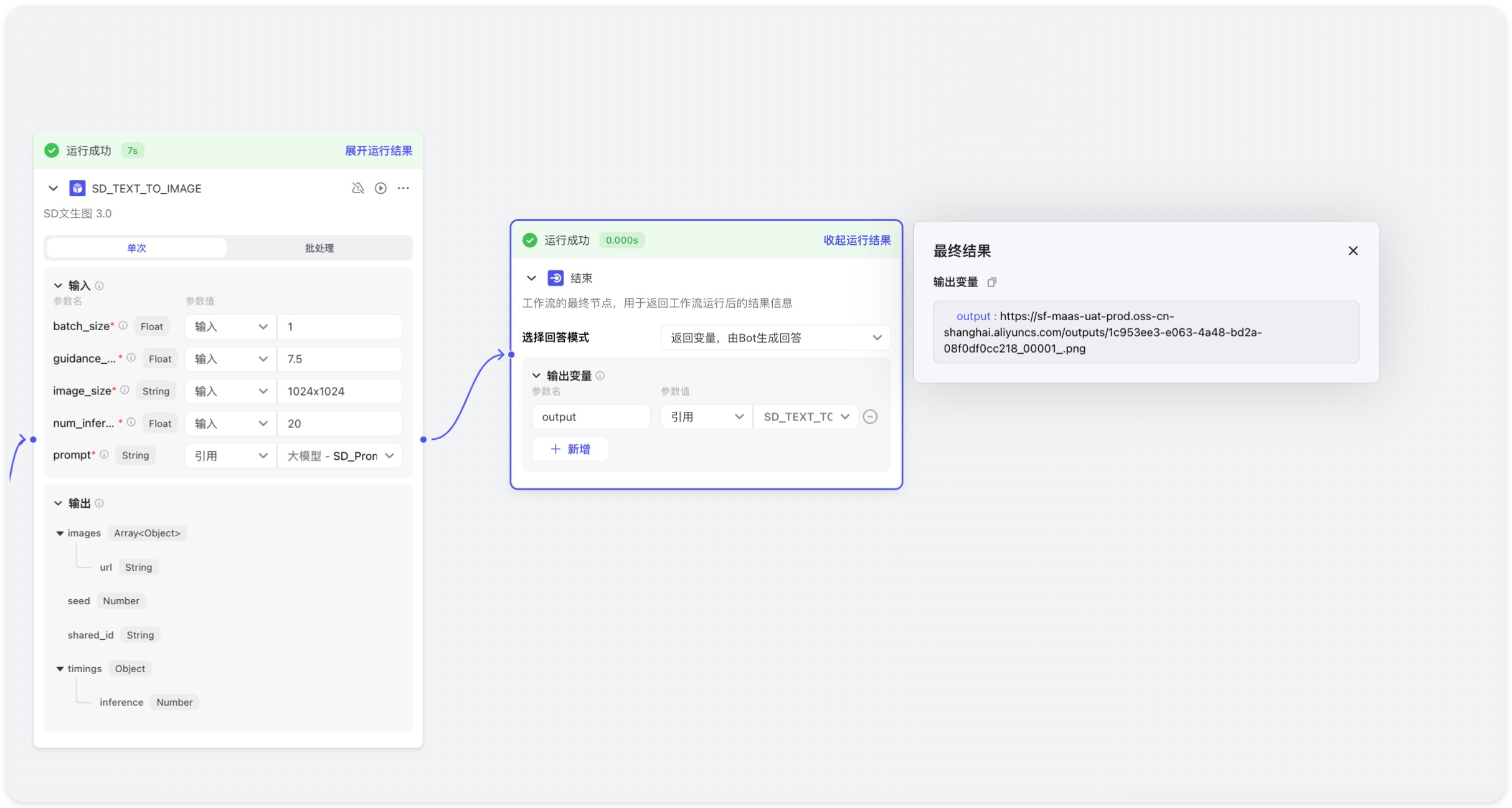Click the run node play icon
This screenshot has height=808, width=1512.
(380, 188)
